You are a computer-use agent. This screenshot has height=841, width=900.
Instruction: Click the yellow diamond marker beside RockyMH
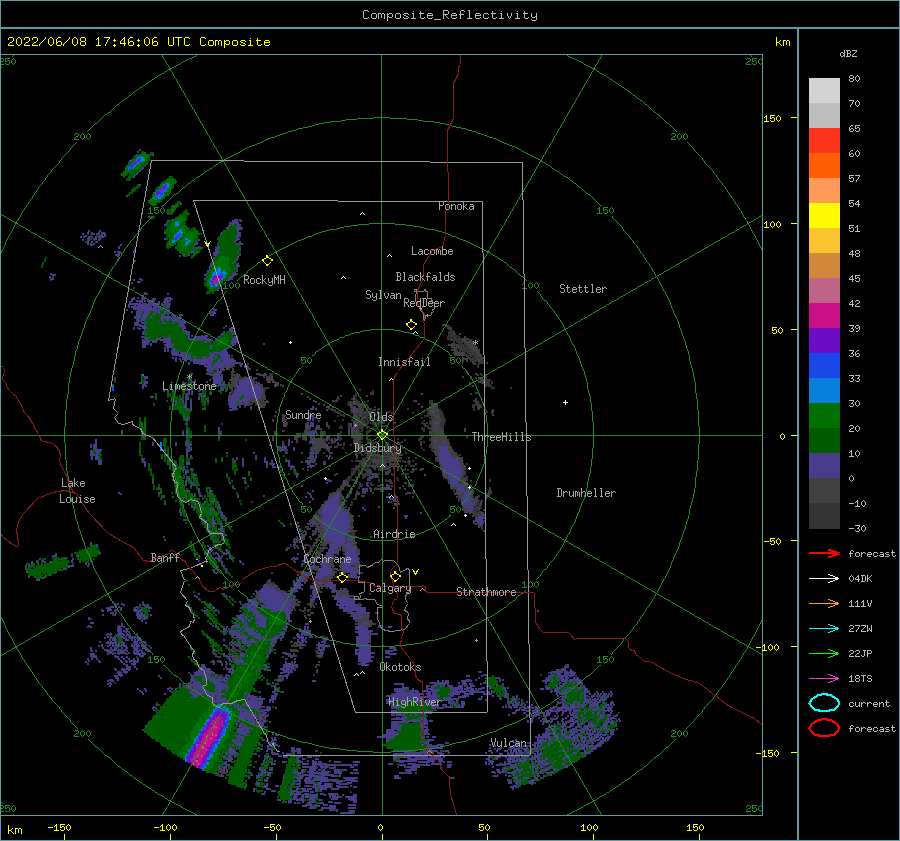tap(267, 261)
